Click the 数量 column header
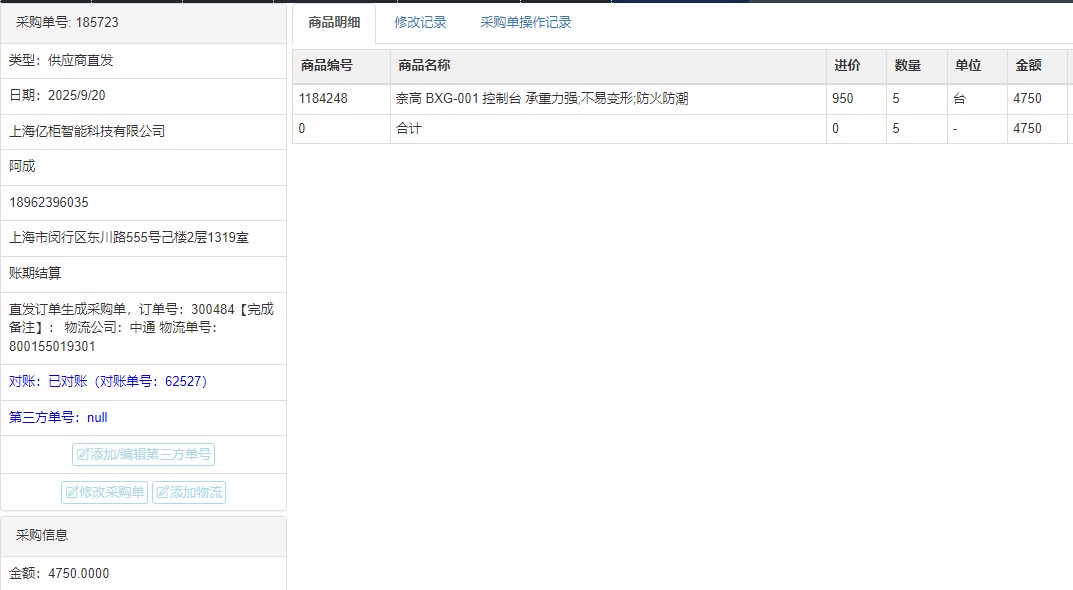Screen dimensions: 1073x590 click(908, 65)
